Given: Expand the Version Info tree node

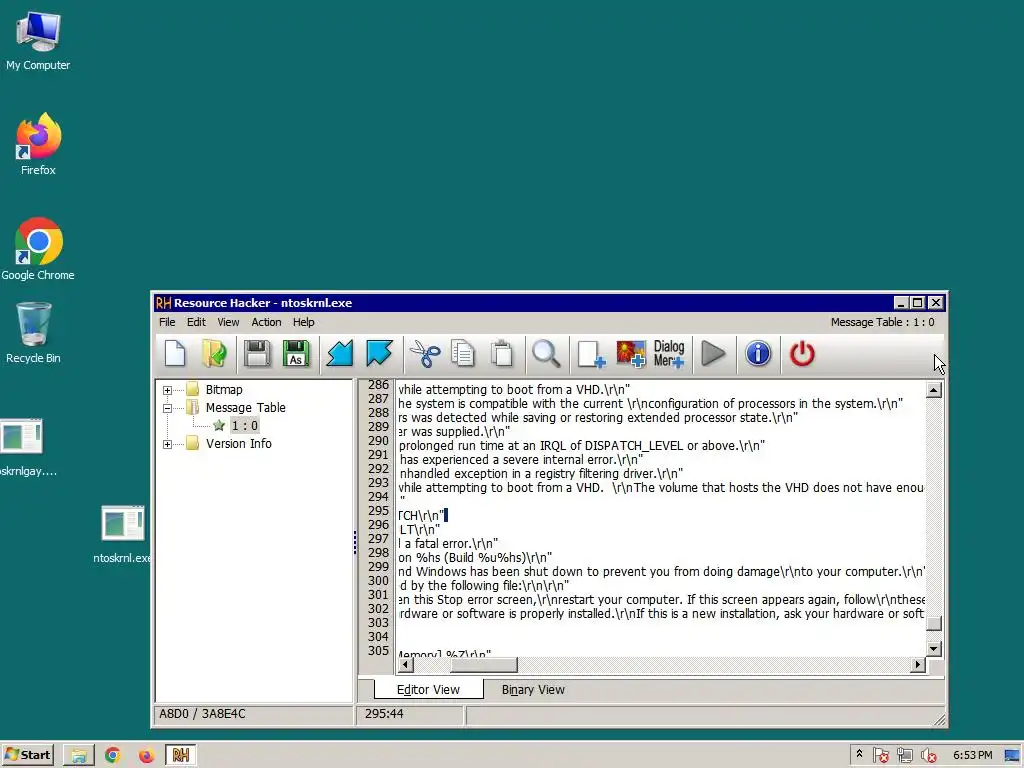Looking at the screenshot, I should coord(167,444).
